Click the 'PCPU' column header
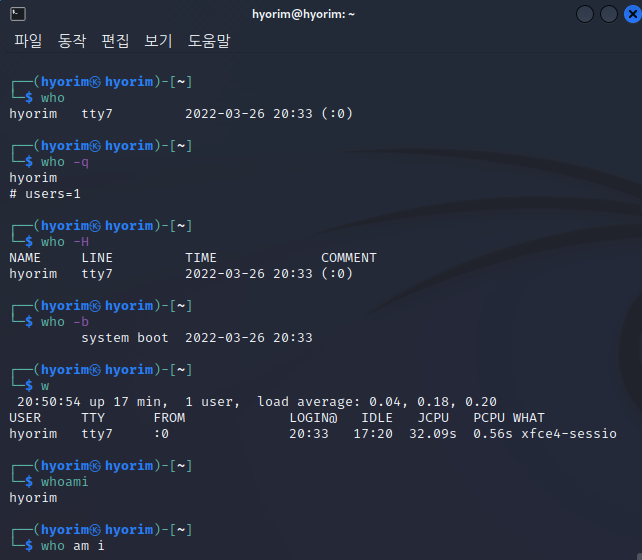642x560 pixels. coord(489,418)
